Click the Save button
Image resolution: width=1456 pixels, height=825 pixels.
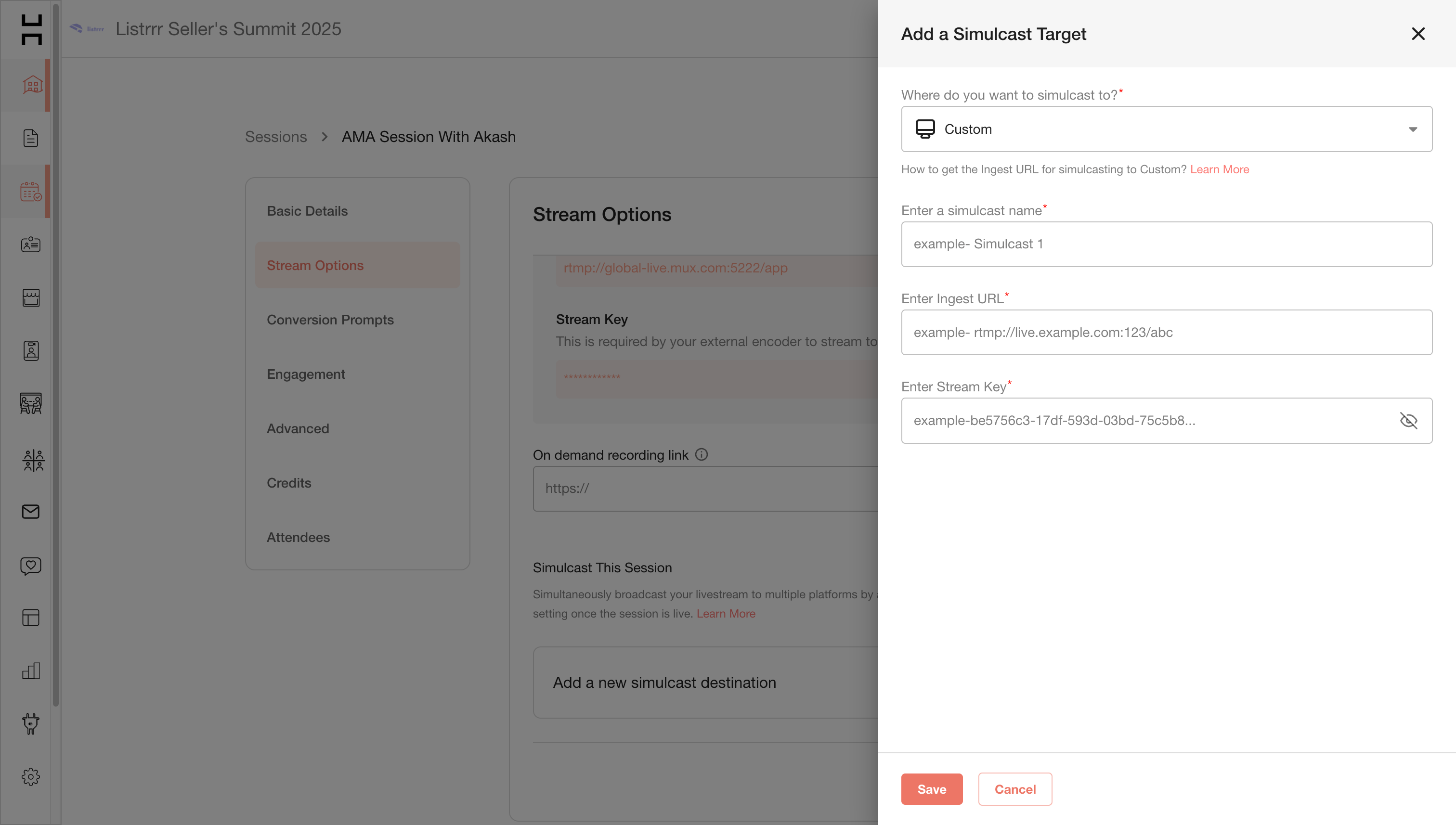[932, 789]
